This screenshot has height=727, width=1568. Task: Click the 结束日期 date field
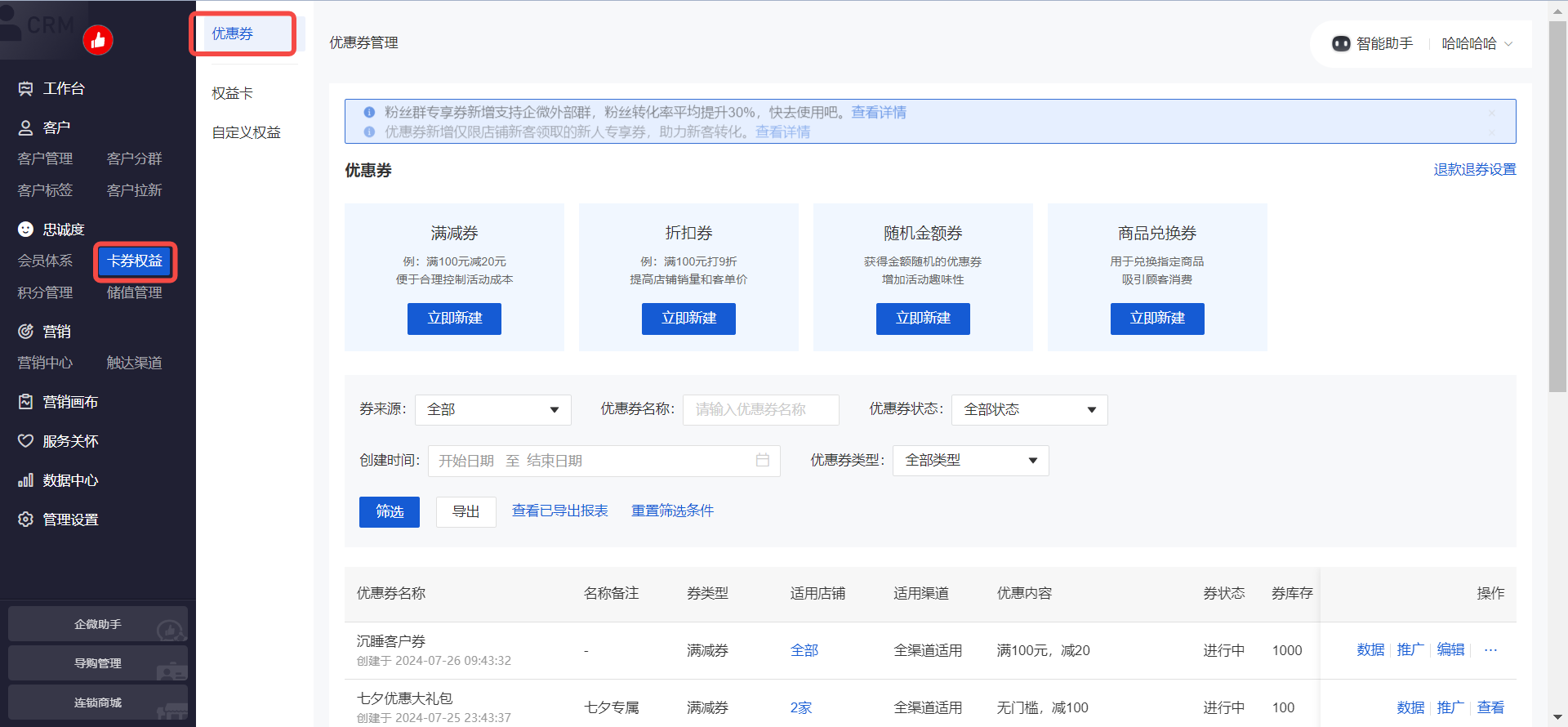[555, 461]
